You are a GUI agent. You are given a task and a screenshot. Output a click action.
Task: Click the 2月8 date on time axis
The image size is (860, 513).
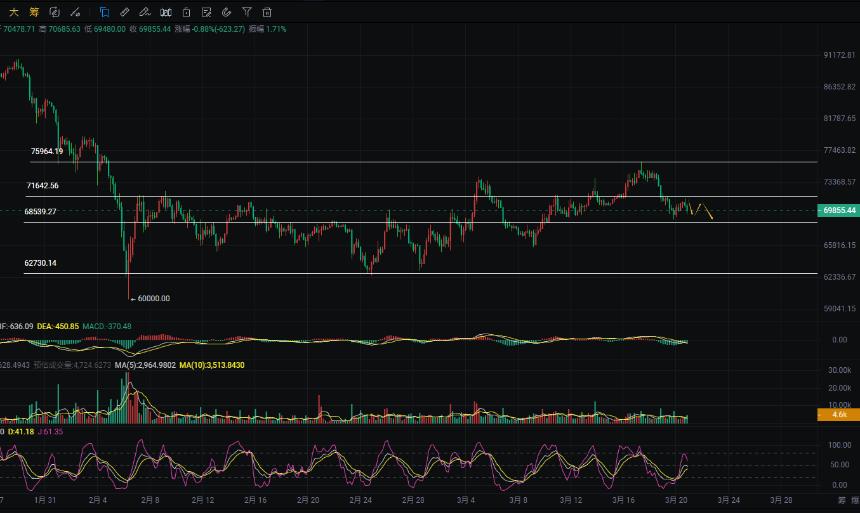150,500
